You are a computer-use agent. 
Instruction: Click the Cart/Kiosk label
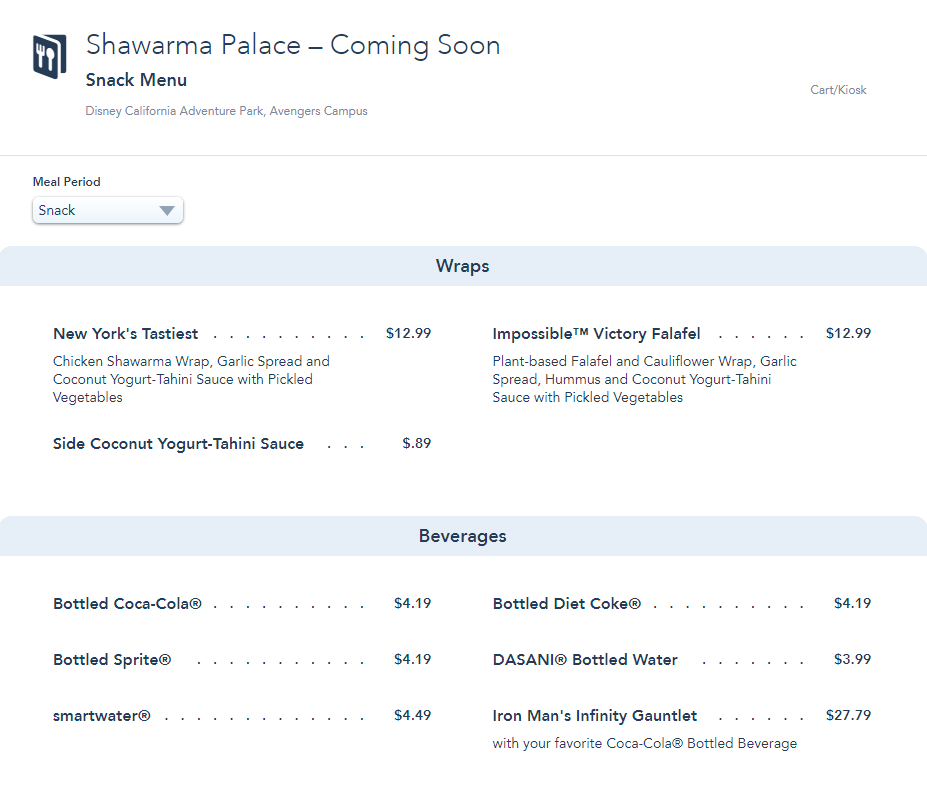pos(838,90)
